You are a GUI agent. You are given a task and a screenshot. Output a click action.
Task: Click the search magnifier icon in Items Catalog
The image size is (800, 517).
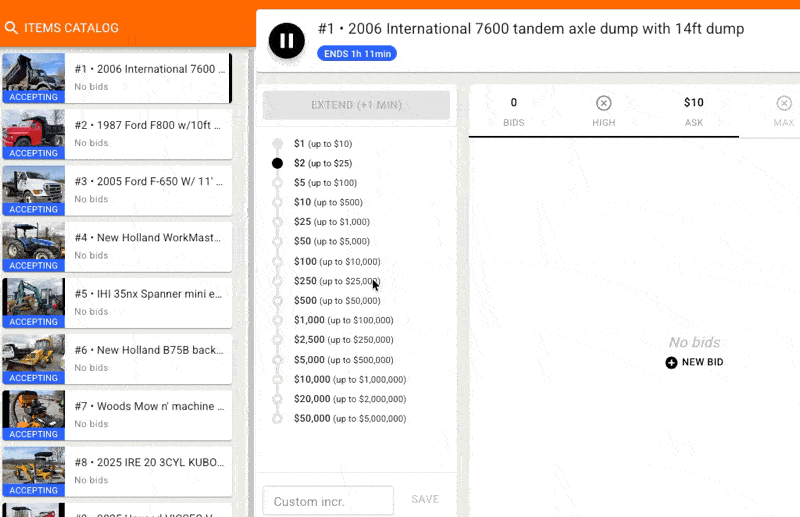[11, 28]
